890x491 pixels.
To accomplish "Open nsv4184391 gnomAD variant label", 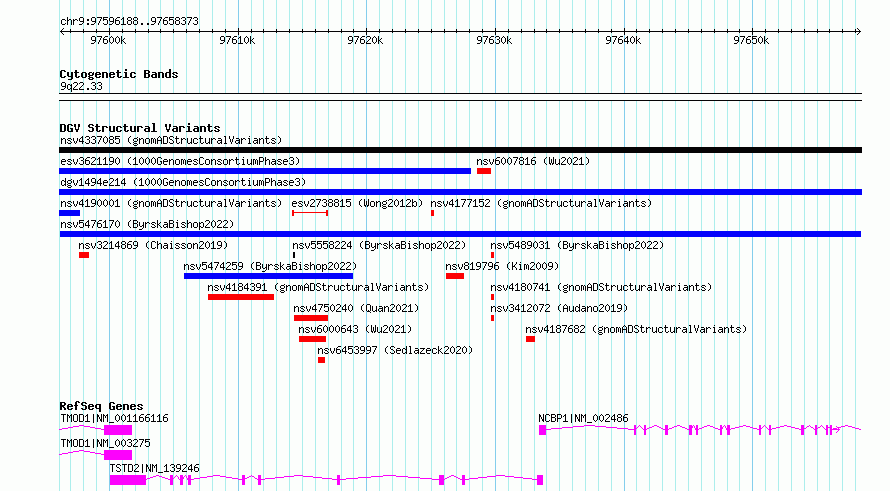I will tap(318, 287).
